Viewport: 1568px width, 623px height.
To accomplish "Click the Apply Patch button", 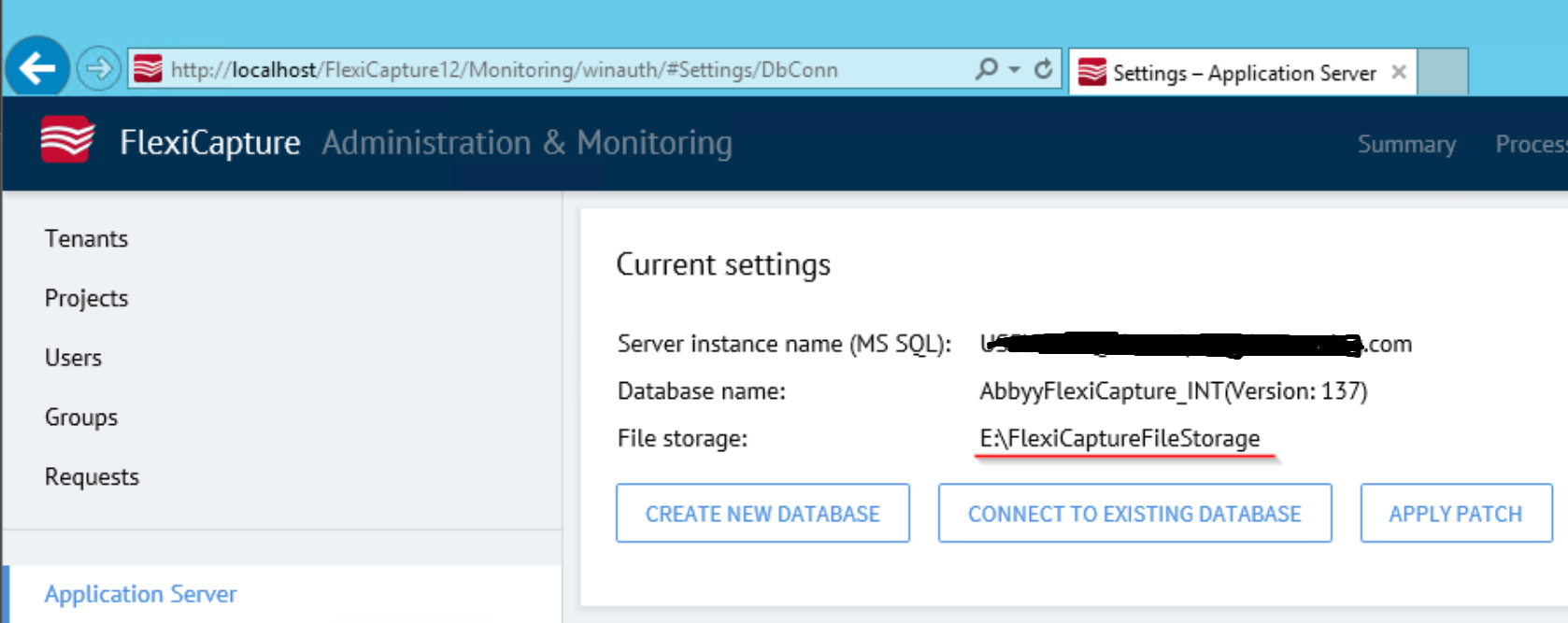I will pos(1455,513).
